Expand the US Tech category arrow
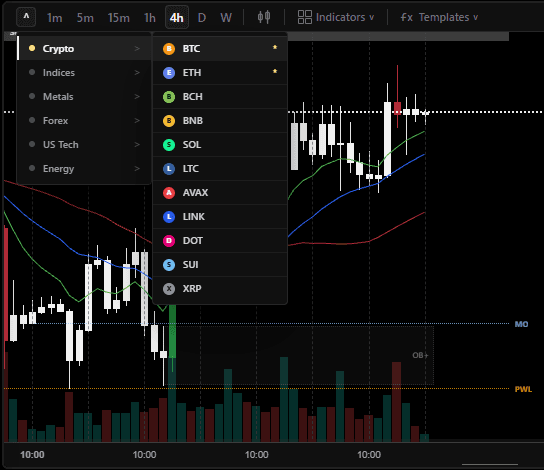This screenshot has height=470, width=544. tap(137, 144)
